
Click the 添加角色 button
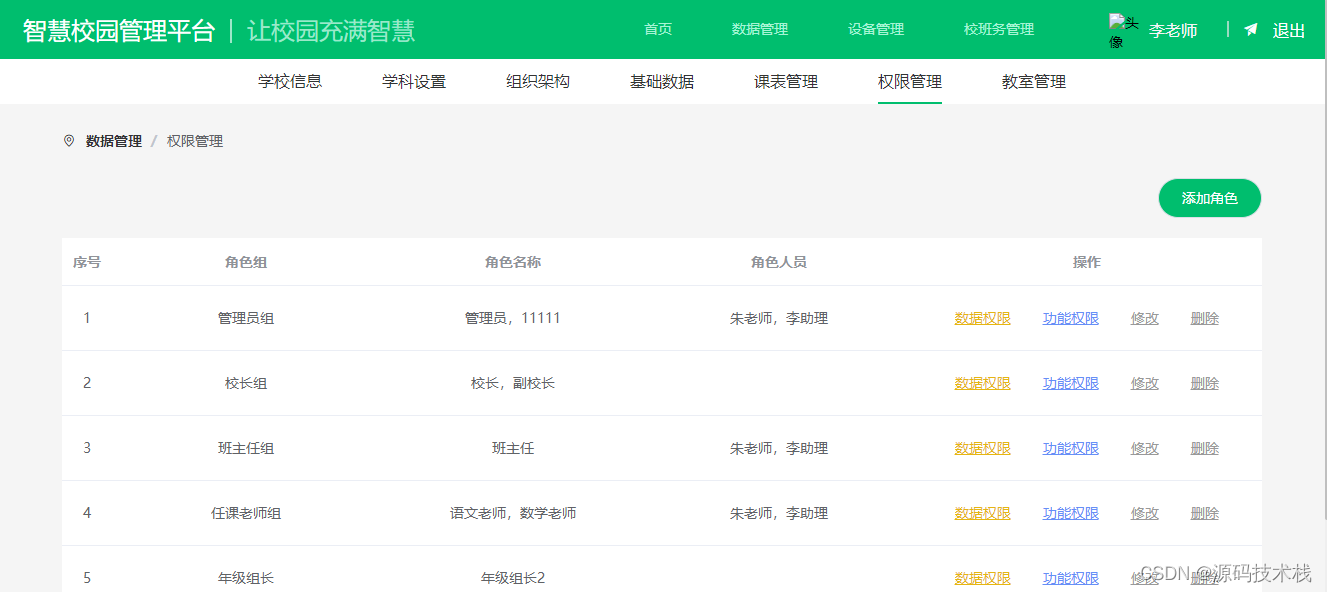click(1210, 198)
